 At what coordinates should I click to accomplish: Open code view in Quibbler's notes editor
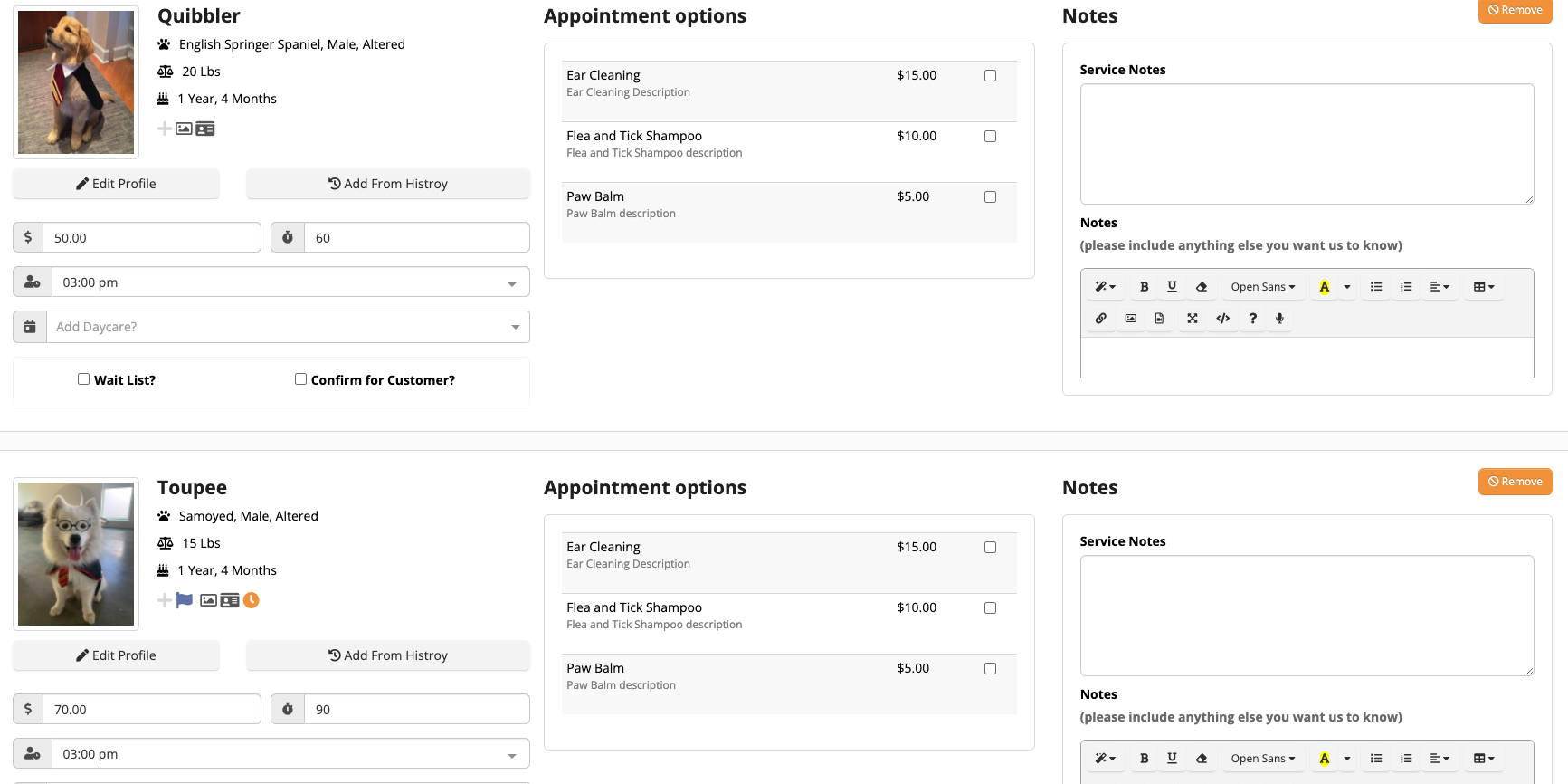pos(1223,319)
